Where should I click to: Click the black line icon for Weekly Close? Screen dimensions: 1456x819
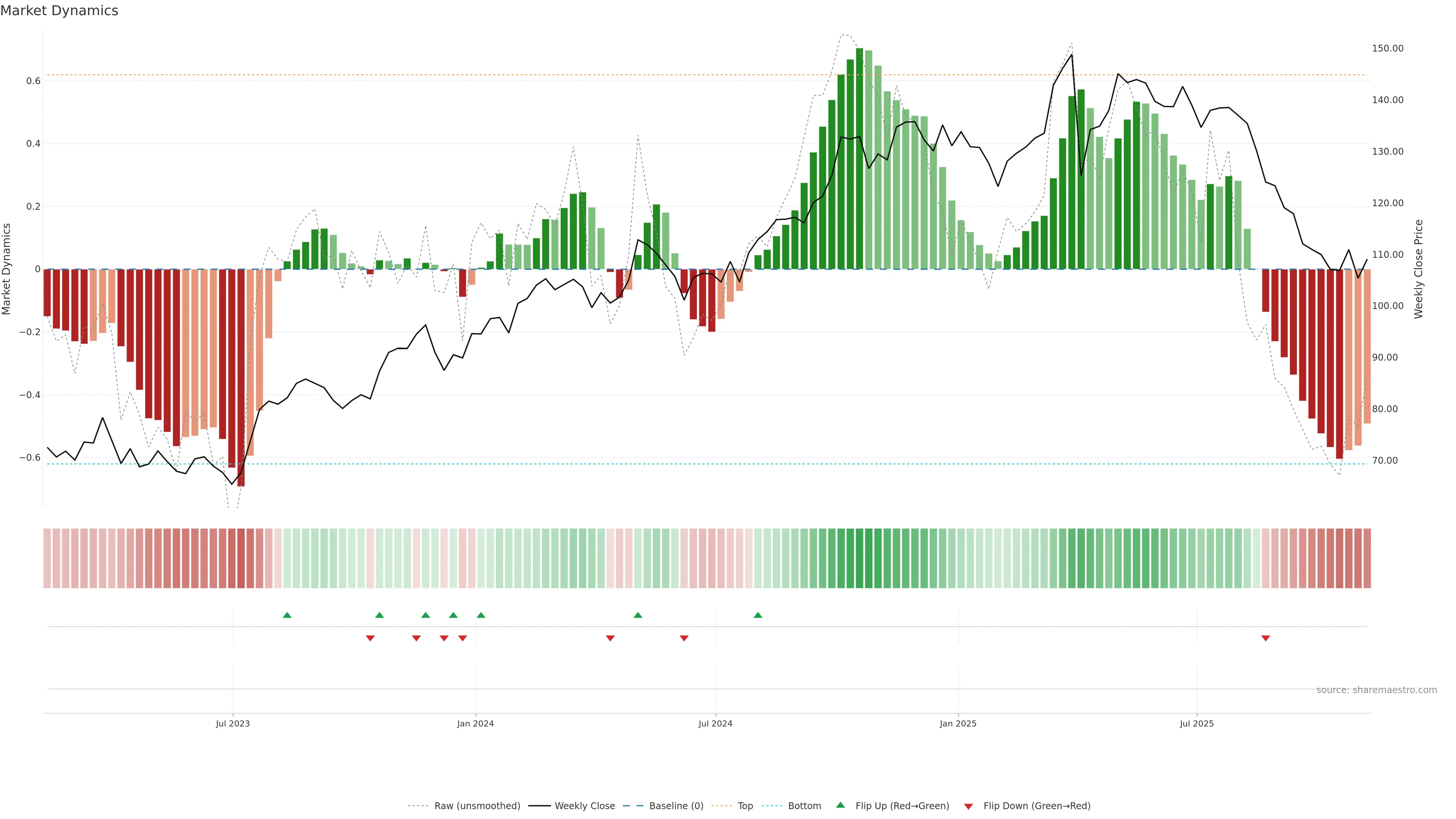pos(539,806)
